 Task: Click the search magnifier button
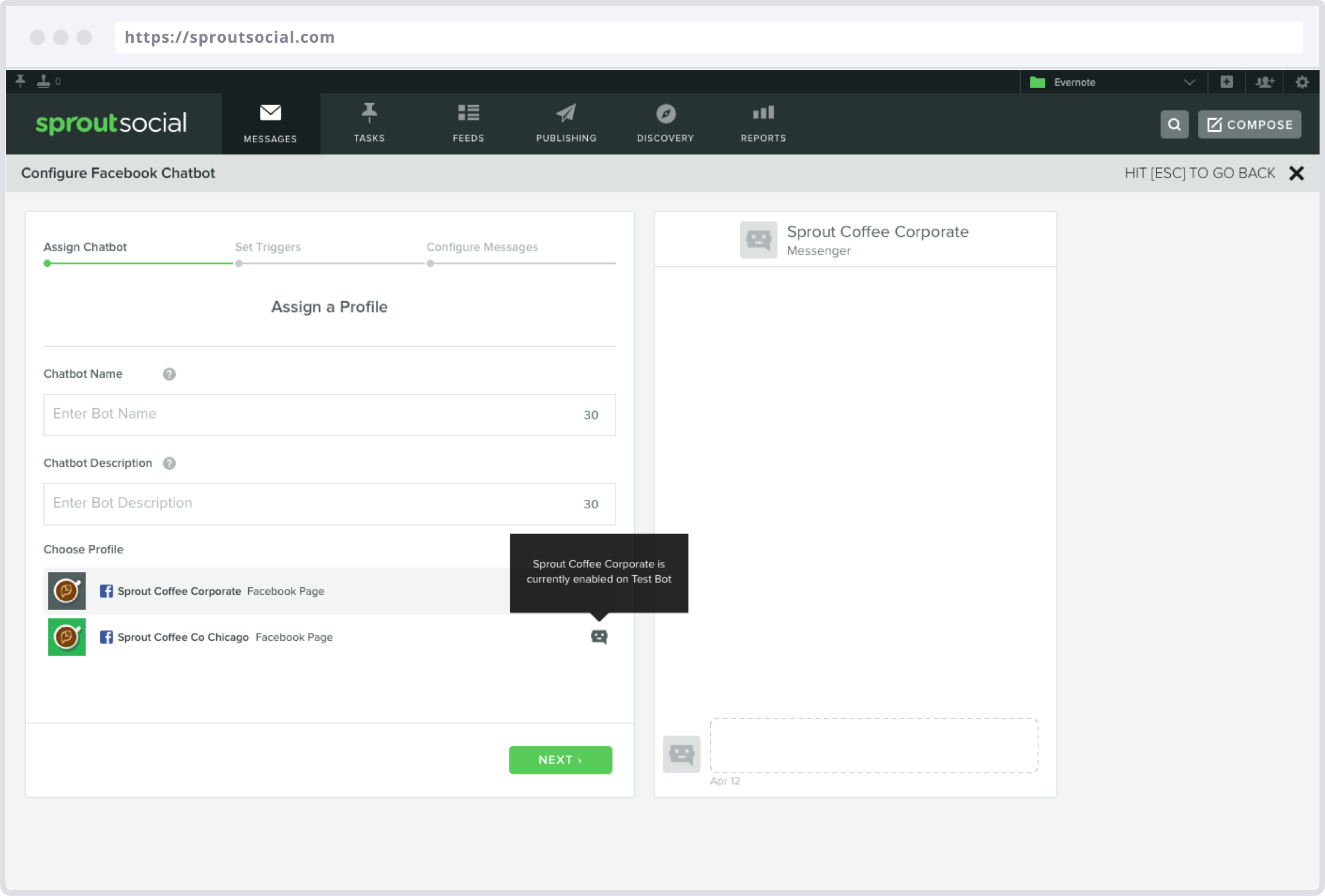[x=1174, y=125]
